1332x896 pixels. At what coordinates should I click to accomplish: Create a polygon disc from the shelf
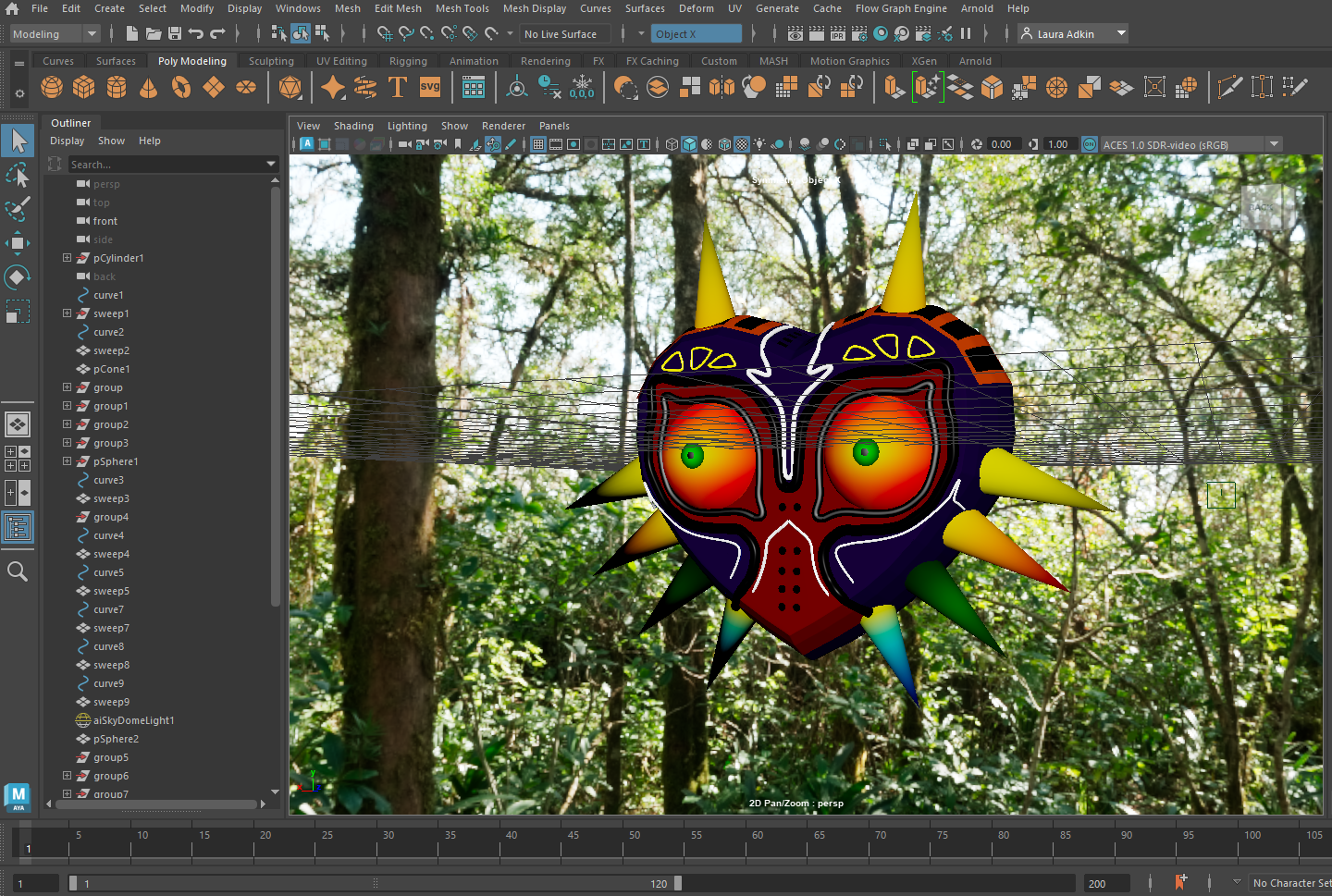click(246, 88)
